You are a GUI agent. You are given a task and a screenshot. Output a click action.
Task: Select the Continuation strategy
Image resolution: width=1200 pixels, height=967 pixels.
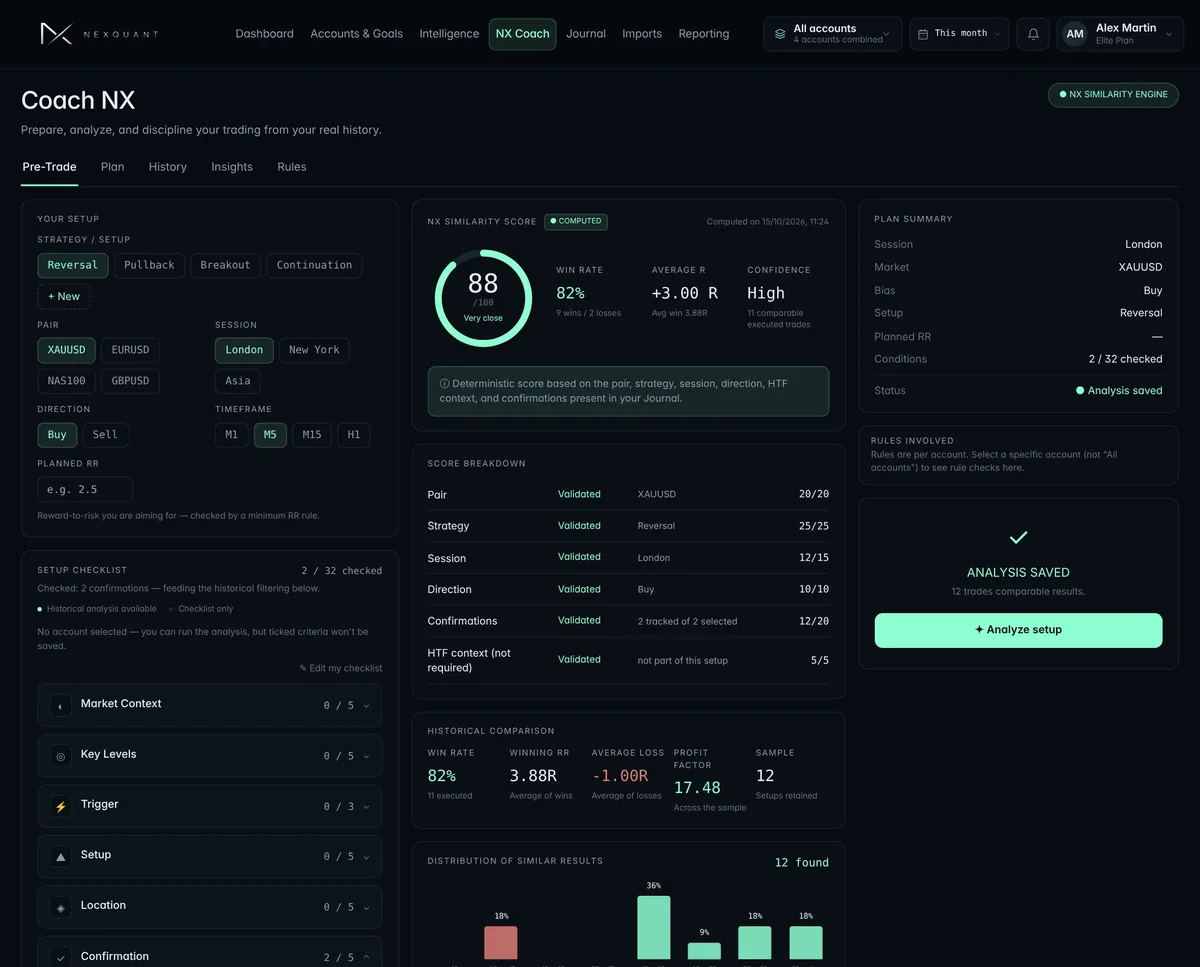314,265
